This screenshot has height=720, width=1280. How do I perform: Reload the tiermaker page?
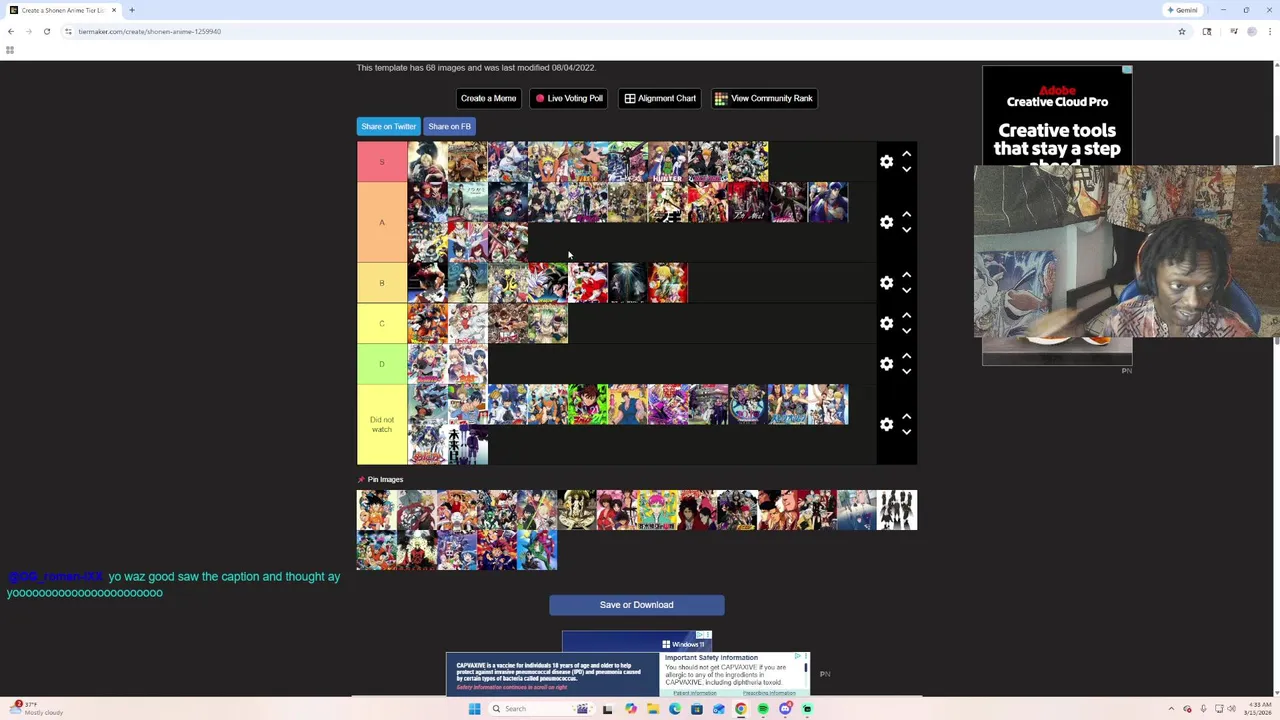(46, 31)
